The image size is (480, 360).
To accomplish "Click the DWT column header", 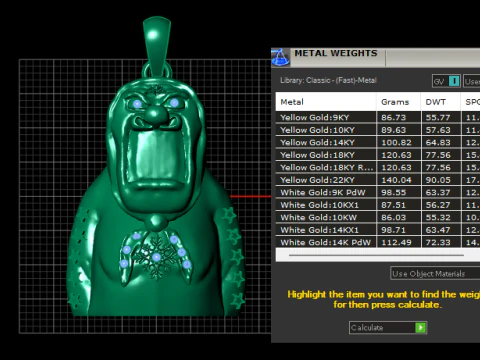I will (441, 102).
